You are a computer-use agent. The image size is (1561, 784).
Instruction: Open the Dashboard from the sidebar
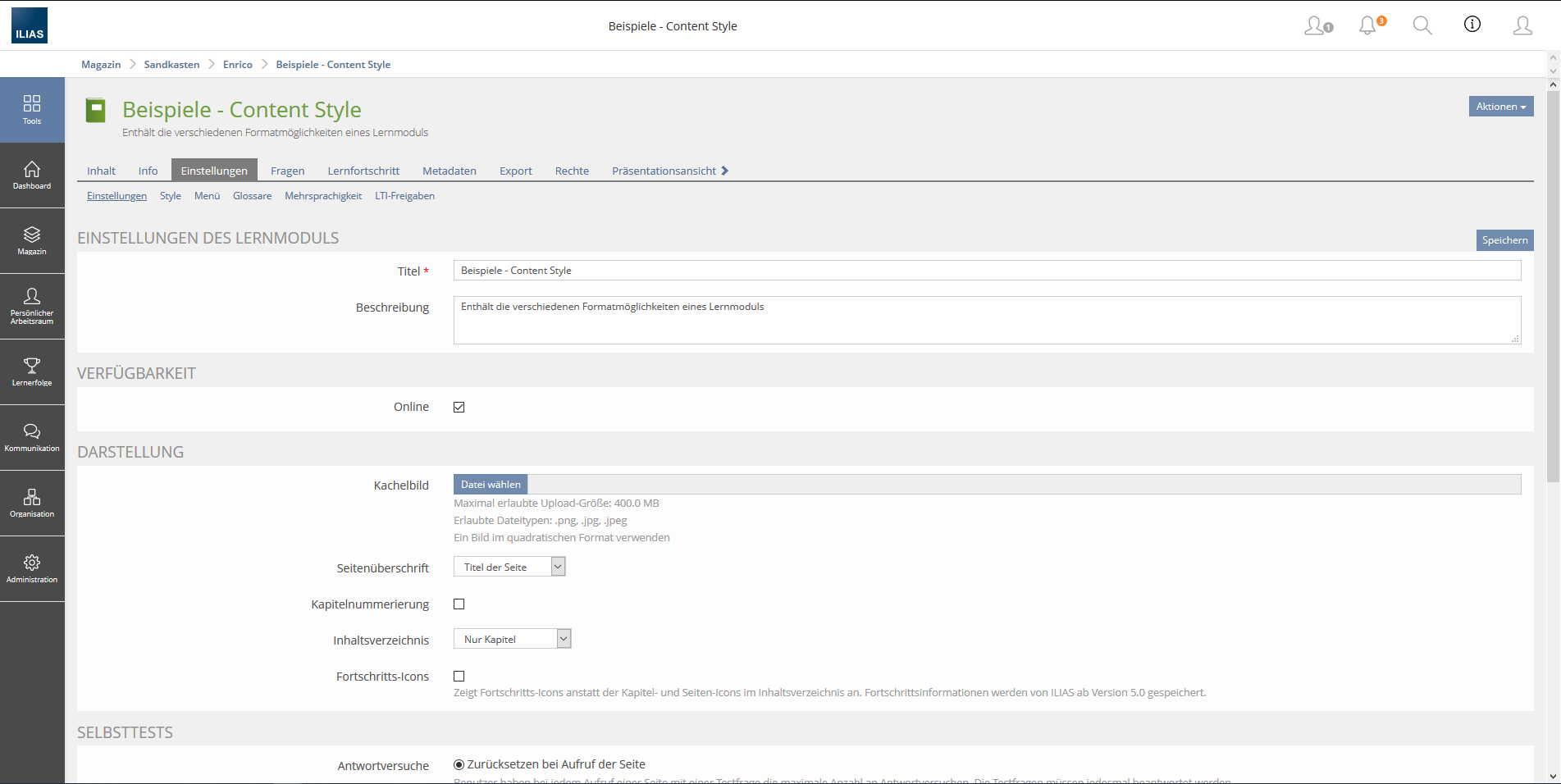[x=32, y=175]
